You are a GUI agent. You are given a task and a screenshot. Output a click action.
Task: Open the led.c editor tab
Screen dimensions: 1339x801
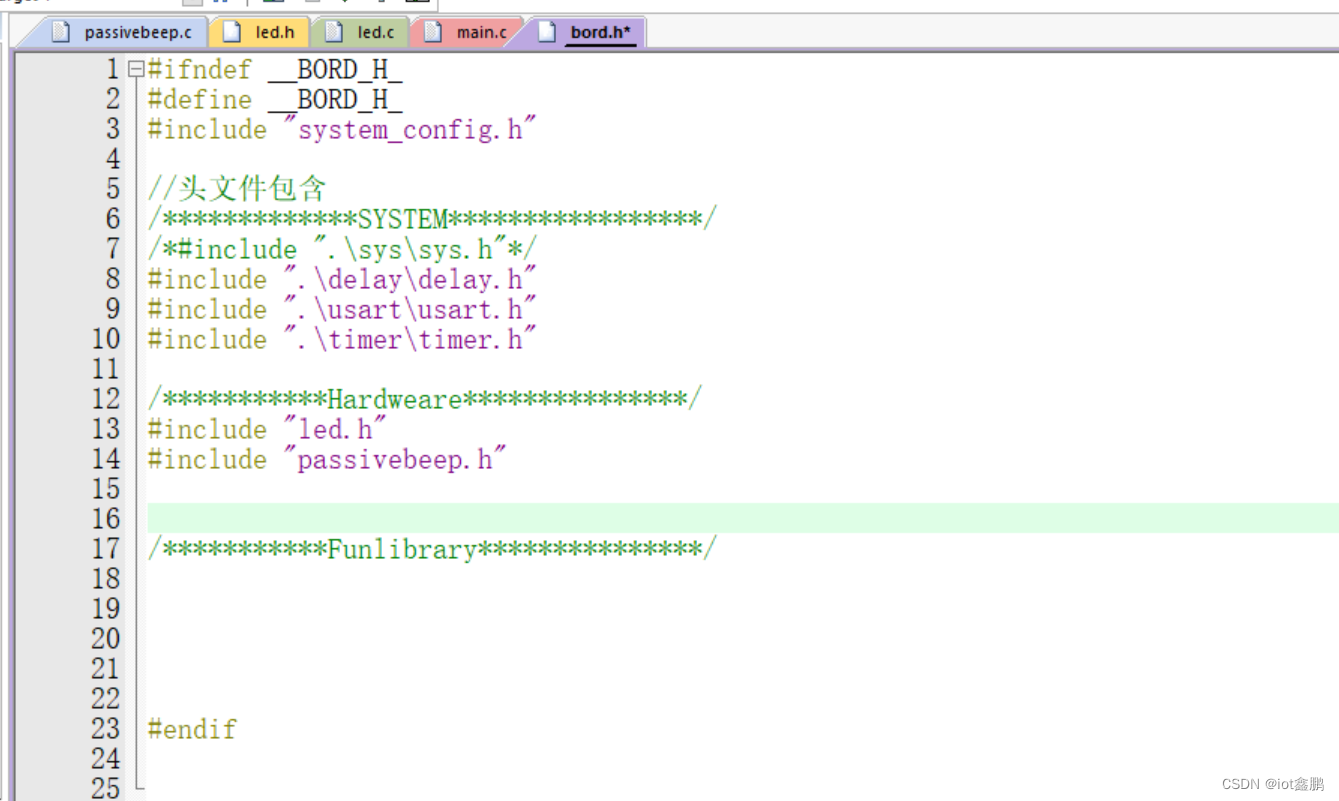(361, 32)
